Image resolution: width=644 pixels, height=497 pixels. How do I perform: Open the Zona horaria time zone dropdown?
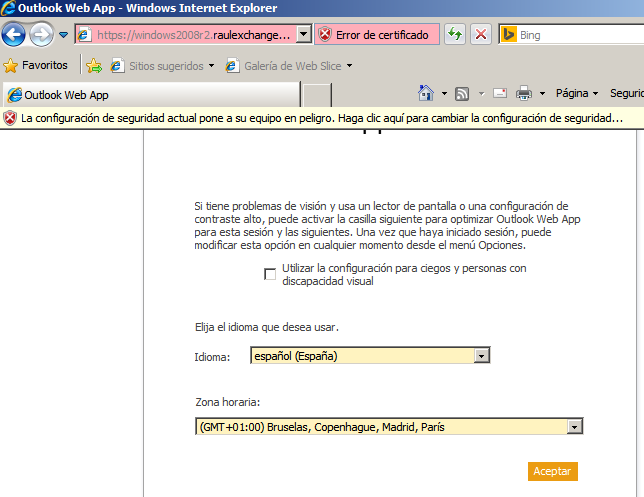point(389,426)
